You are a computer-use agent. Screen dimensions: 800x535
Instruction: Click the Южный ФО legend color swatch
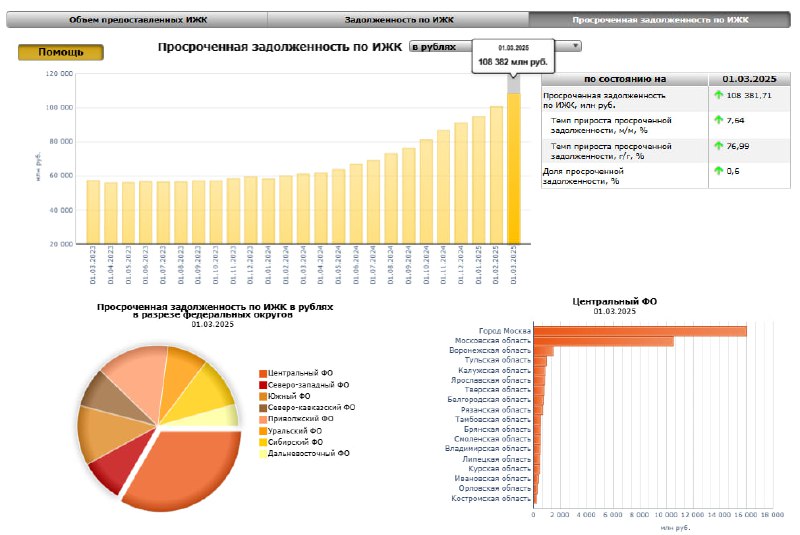coord(263,396)
